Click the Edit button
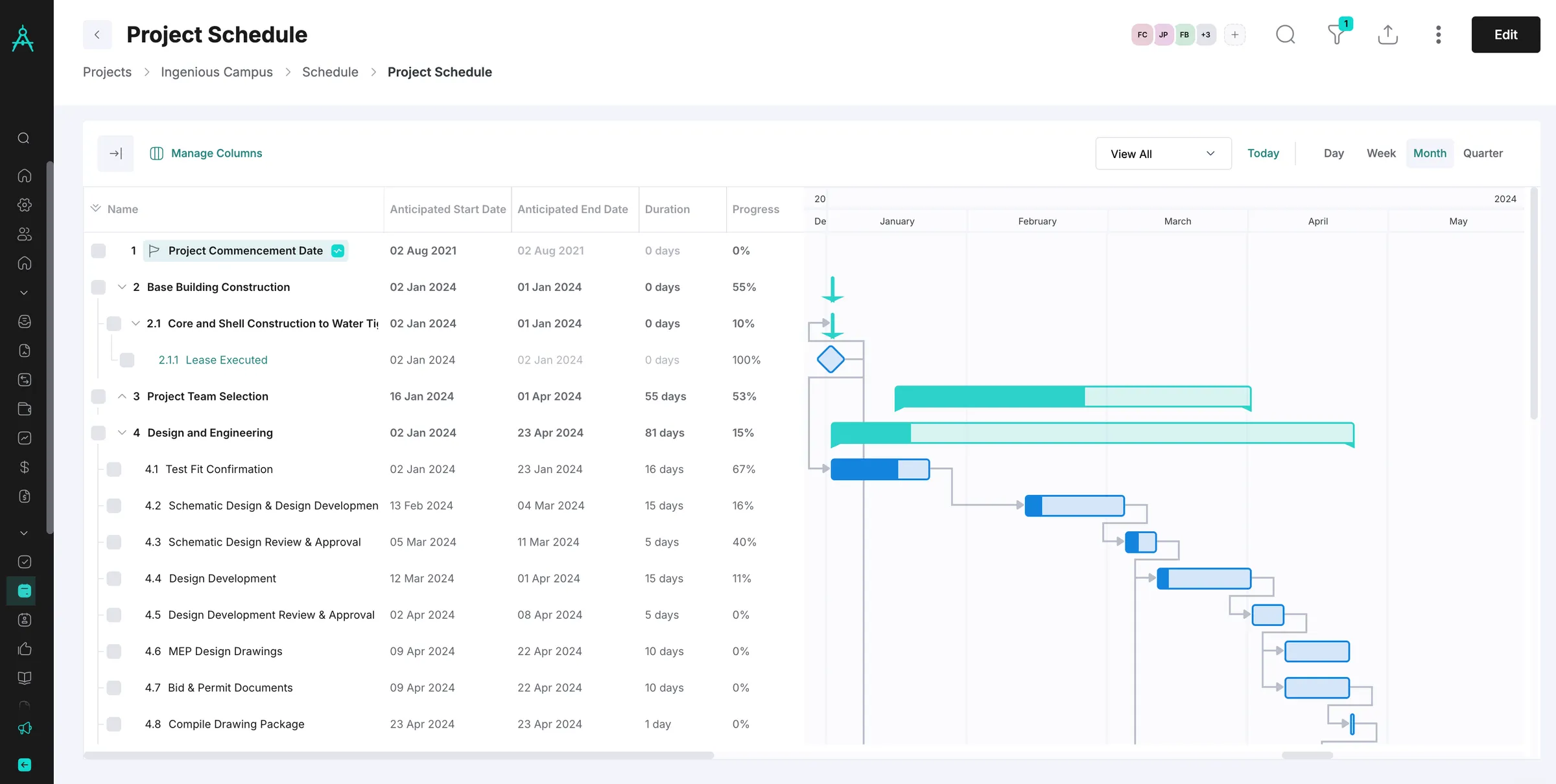Viewport: 1556px width, 784px height. [x=1505, y=35]
